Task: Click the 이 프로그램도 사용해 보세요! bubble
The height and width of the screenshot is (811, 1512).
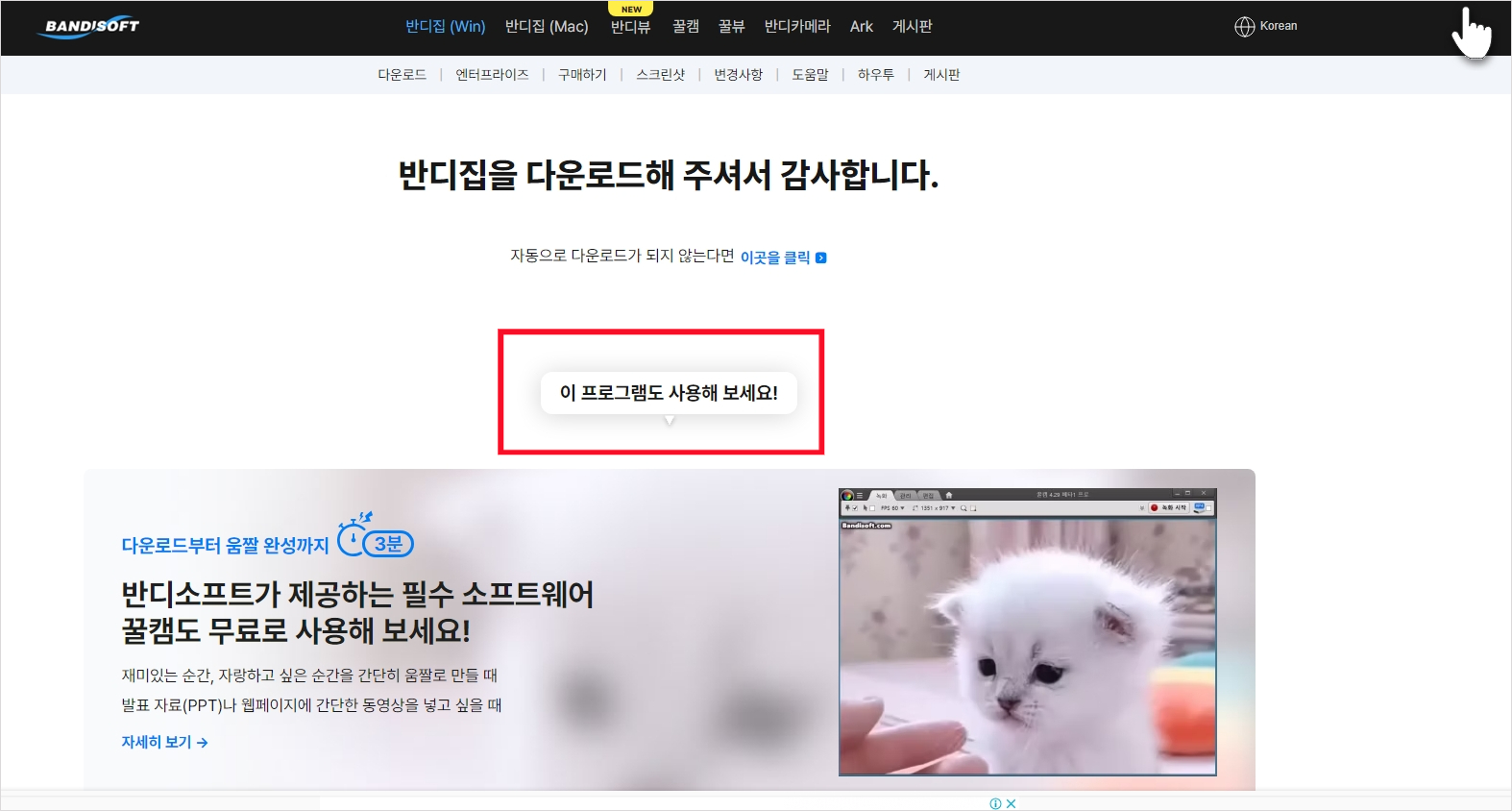Action: click(x=670, y=393)
